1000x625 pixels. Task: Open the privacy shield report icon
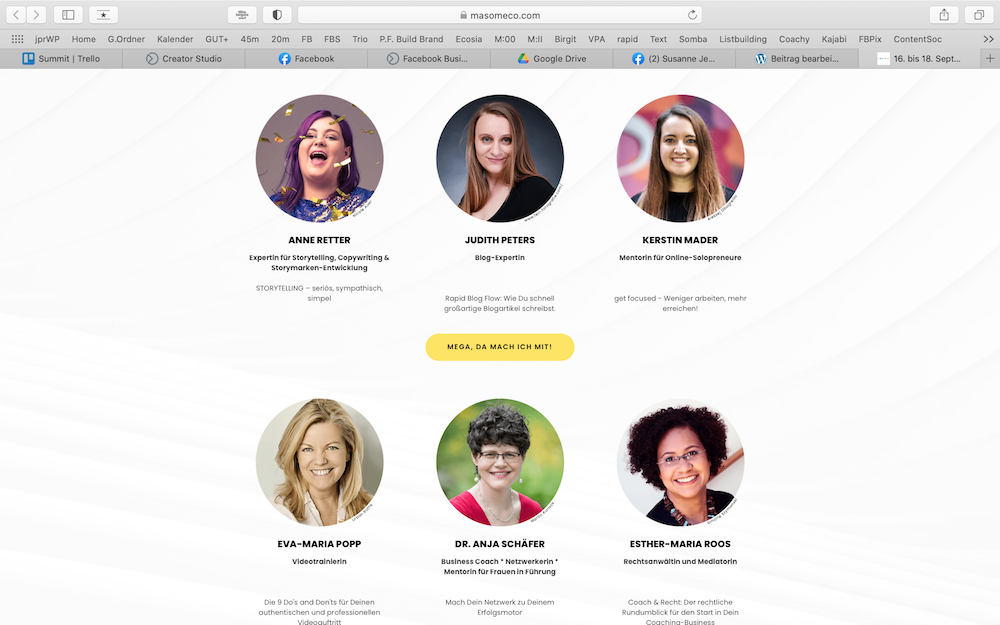pos(277,15)
